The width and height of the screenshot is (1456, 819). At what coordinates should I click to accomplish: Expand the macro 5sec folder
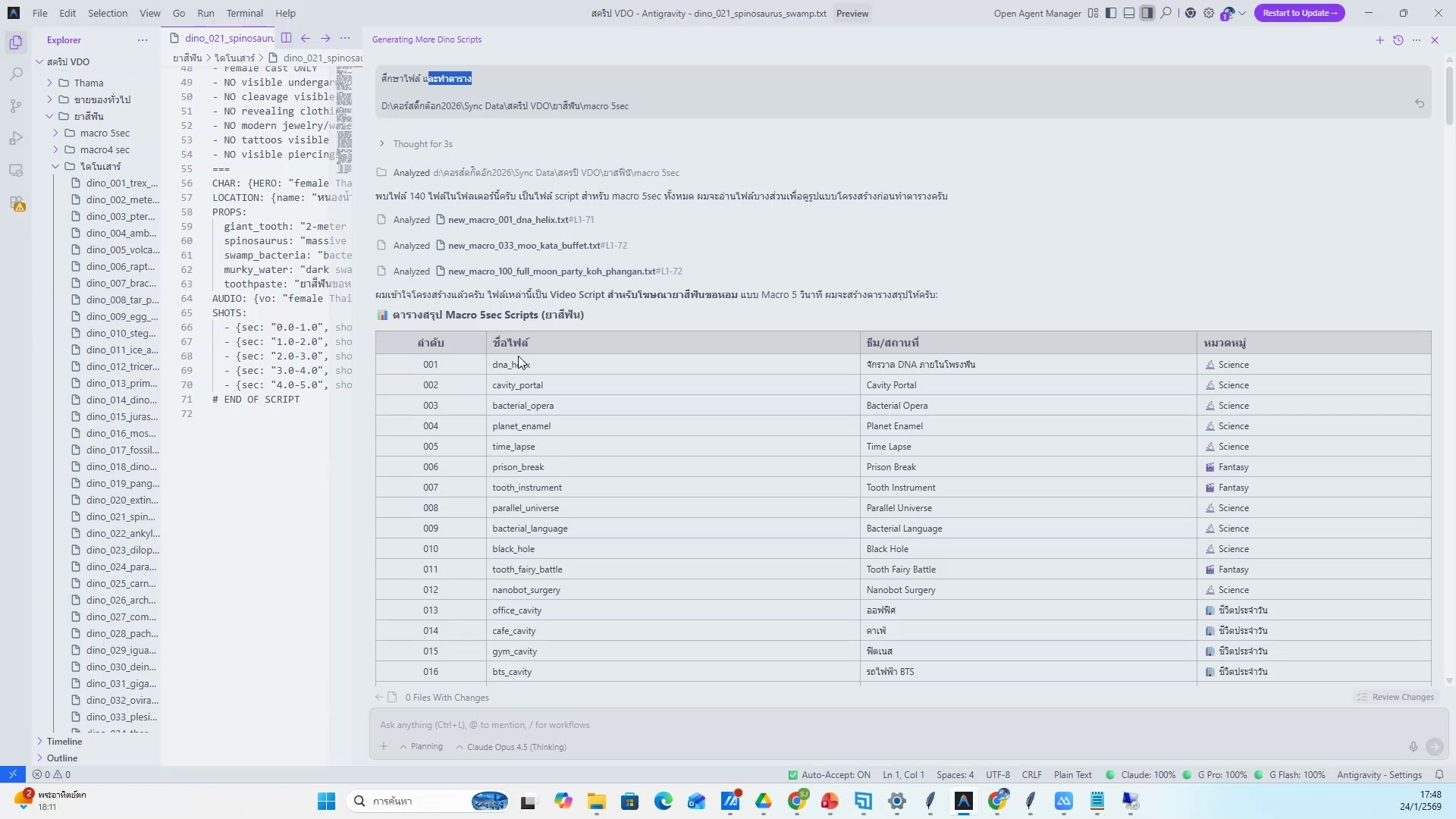click(x=105, y=133)
